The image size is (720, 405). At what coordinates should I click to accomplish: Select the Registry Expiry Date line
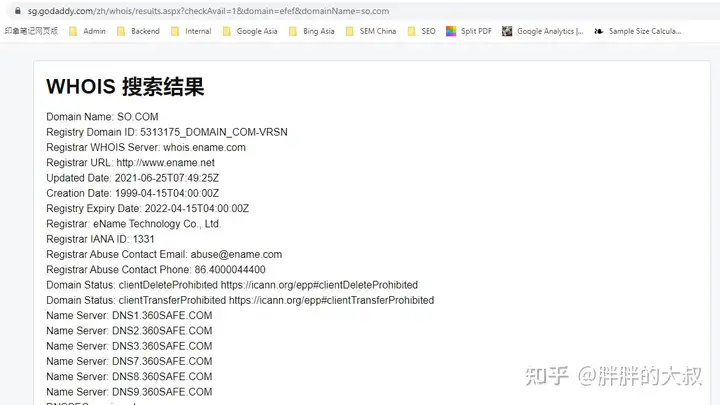147,208
